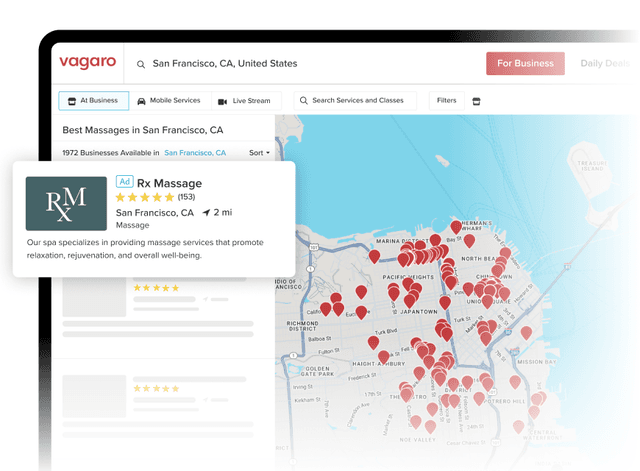Open the Sort dropdown

point(259,153)
